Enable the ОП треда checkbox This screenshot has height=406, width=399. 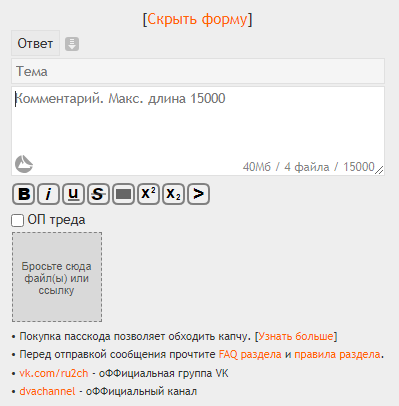point(17,220)
